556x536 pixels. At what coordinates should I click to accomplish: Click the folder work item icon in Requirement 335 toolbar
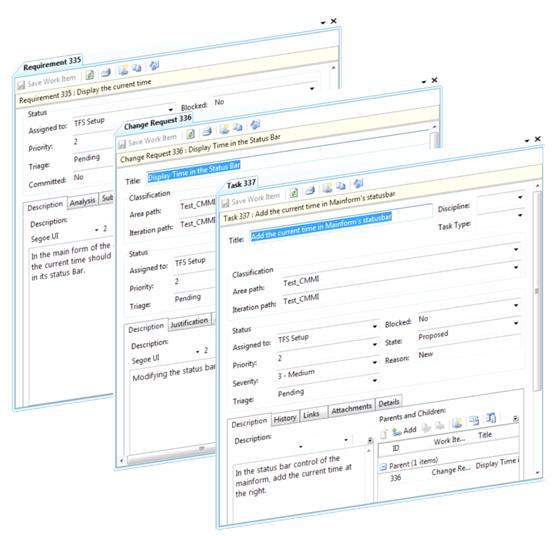[x=123, y=70]
